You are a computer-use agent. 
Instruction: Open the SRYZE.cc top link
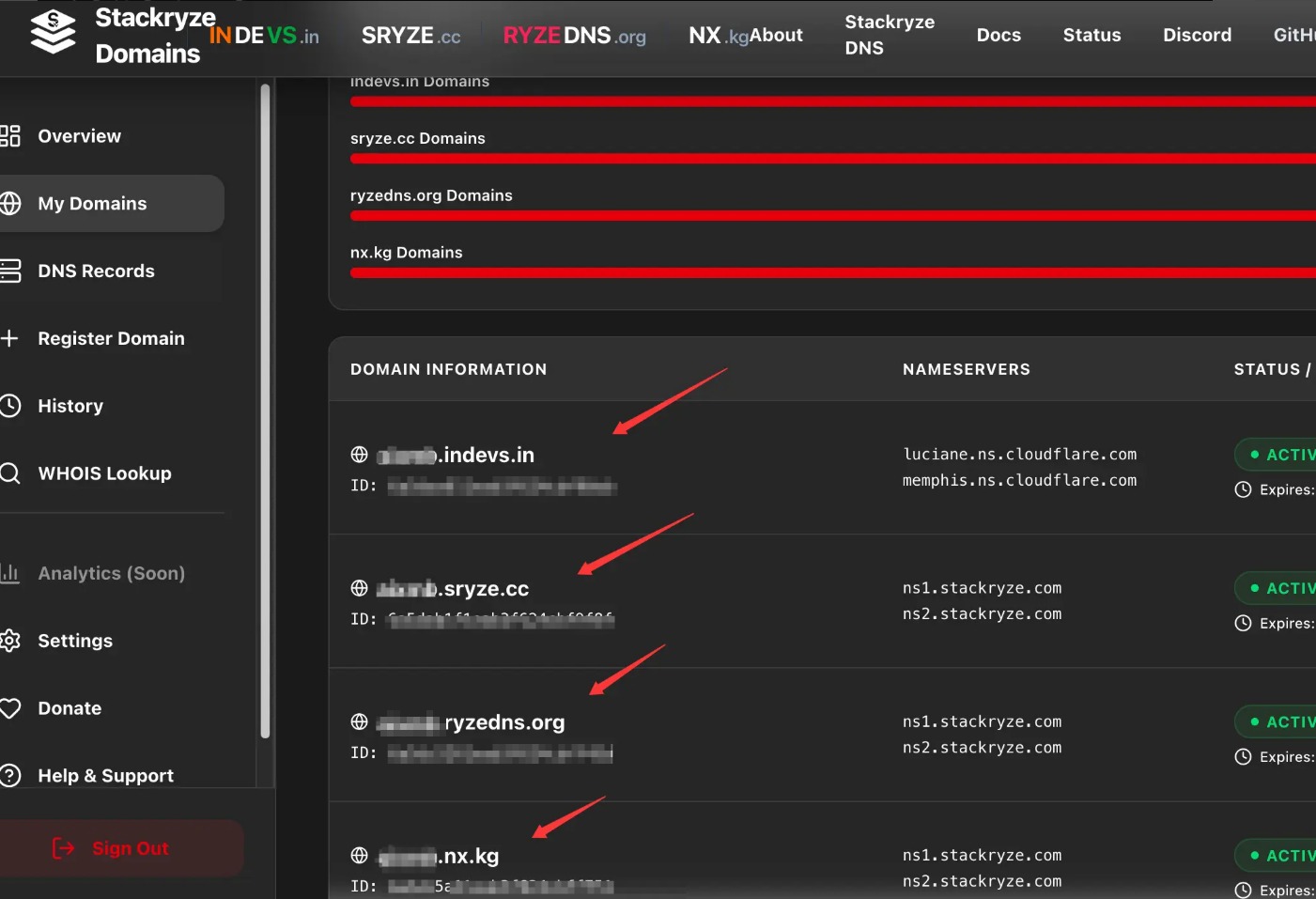[410, 36]
